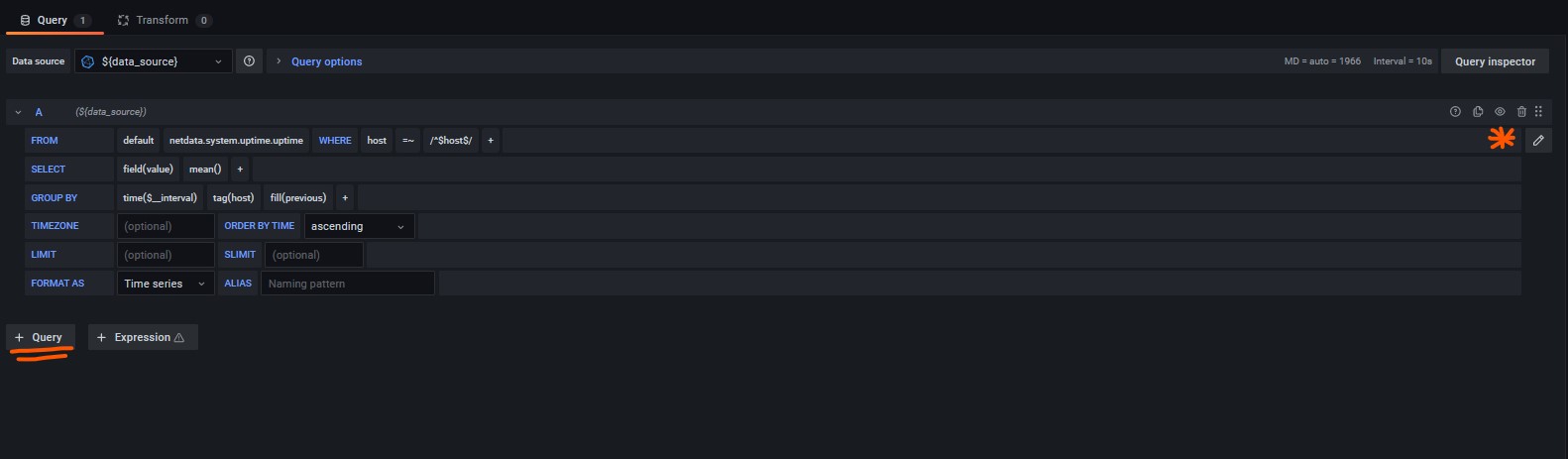Click the Alias naming pattern field

pos(347,284)
